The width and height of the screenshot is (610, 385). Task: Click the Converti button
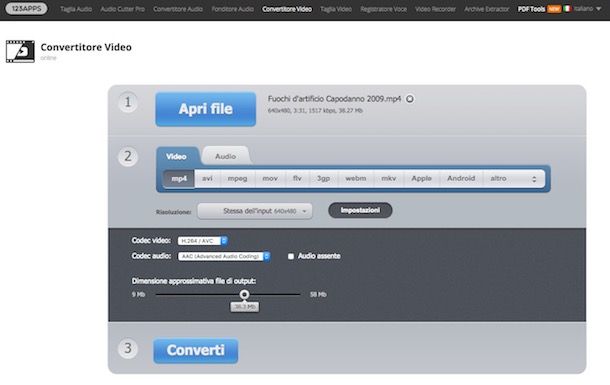pos(196,350)
